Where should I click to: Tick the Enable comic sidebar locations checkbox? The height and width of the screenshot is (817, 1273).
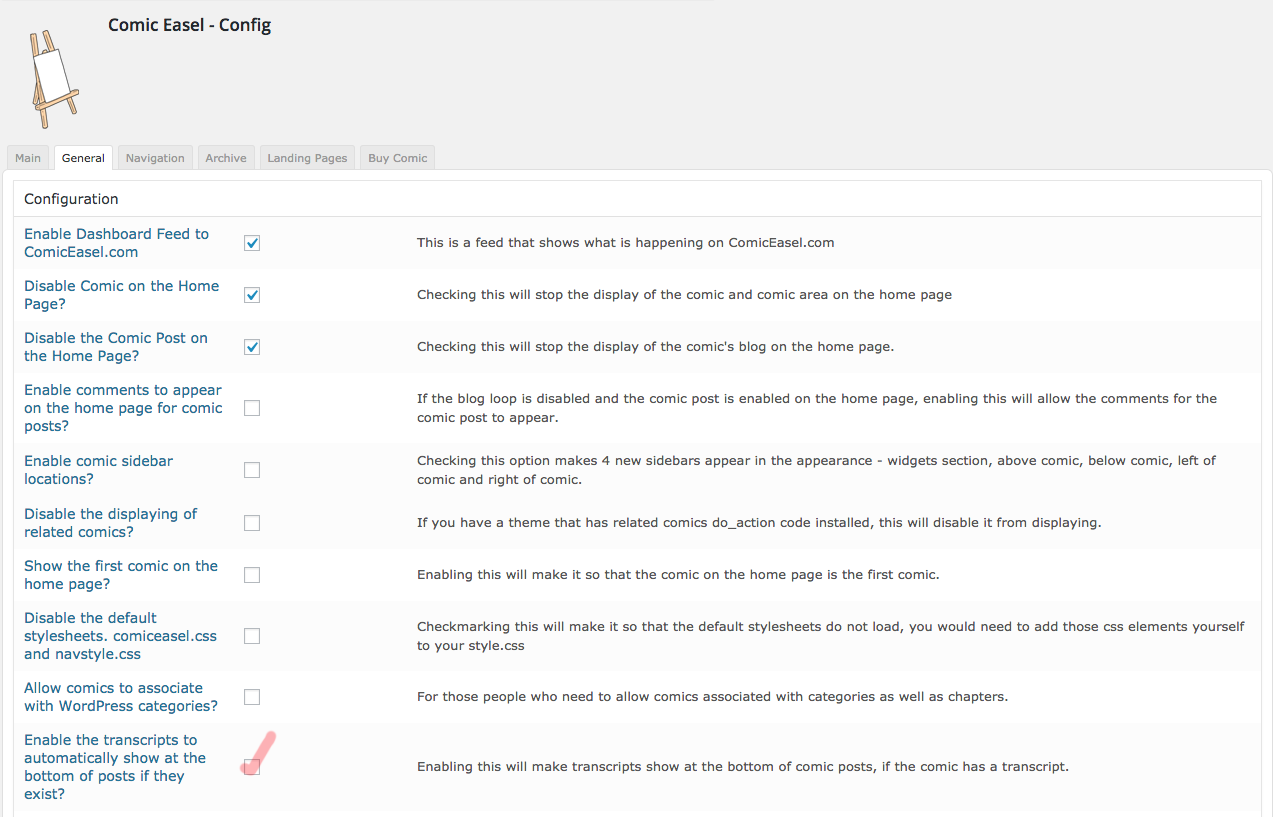pyautogui.click(x=252, y=470)
